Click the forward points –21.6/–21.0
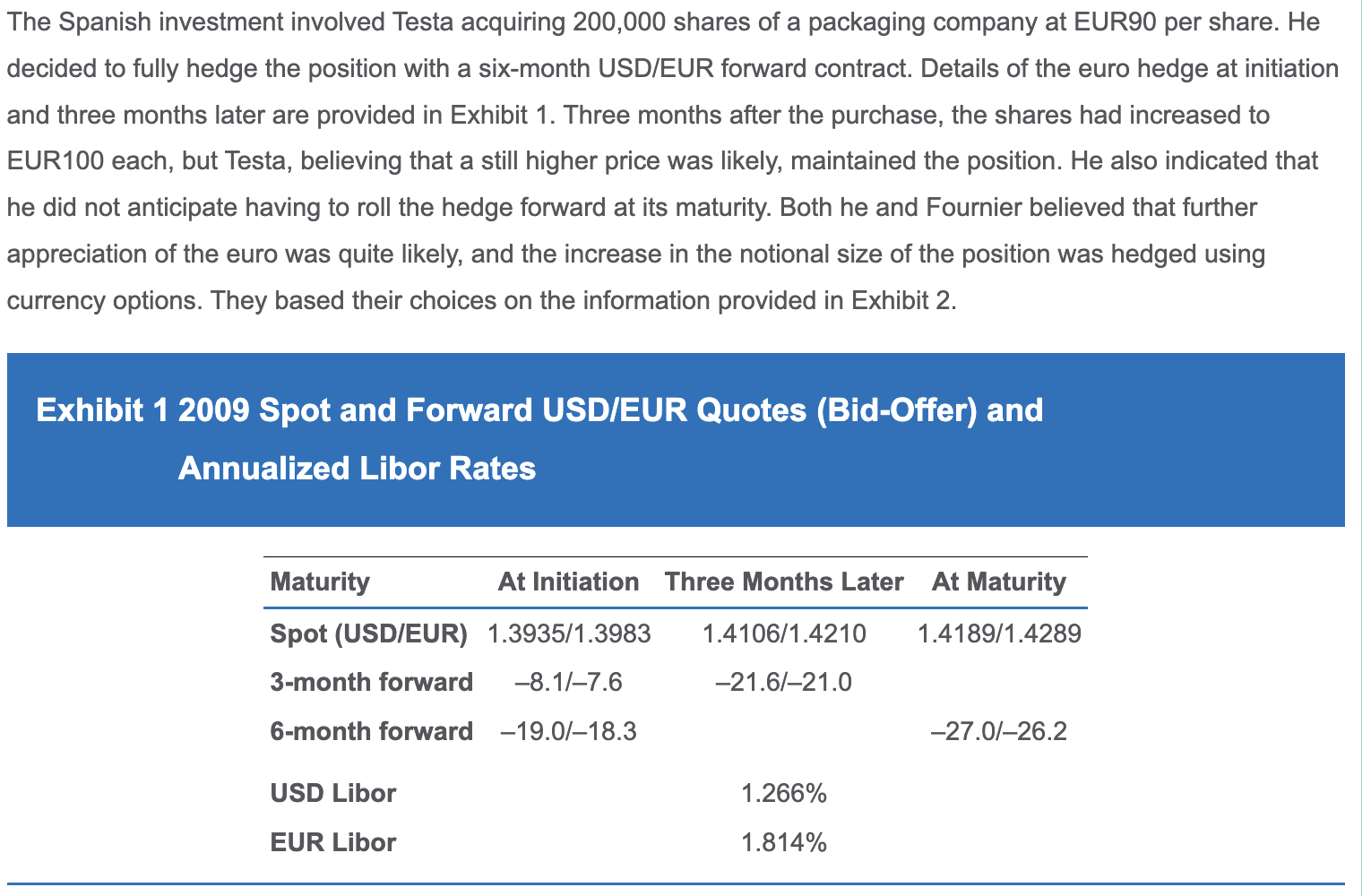Image resolution: width=1371 pixels, height=896 pixels. (x=784, y=683)
